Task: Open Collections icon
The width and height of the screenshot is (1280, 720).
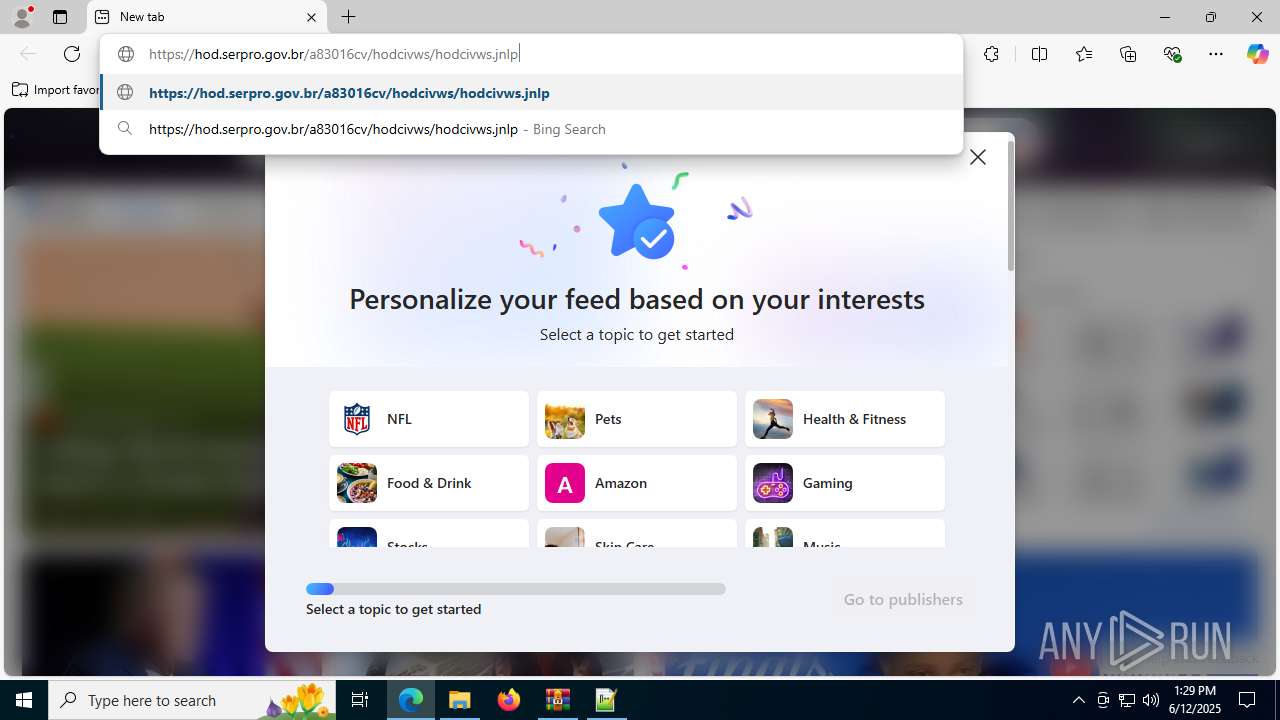Action: click(x=1128, y=54)
